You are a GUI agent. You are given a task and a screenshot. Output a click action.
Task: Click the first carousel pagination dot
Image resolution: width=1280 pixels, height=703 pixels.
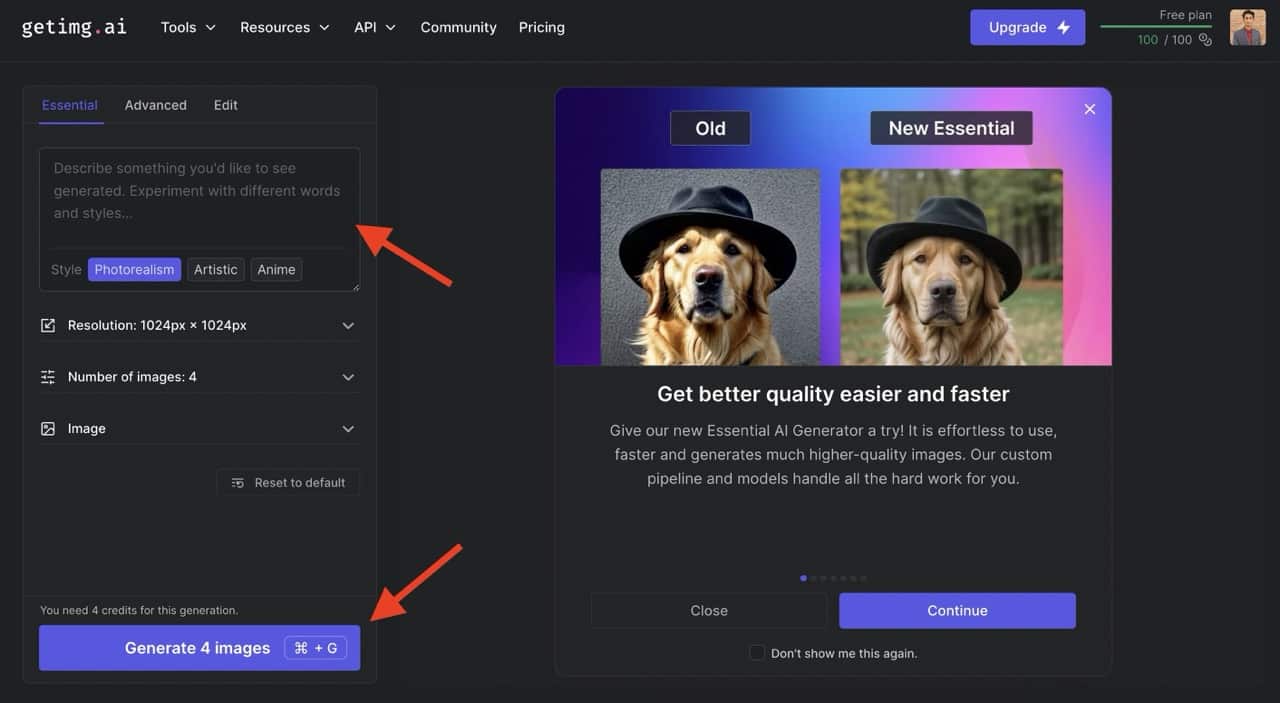803,578
